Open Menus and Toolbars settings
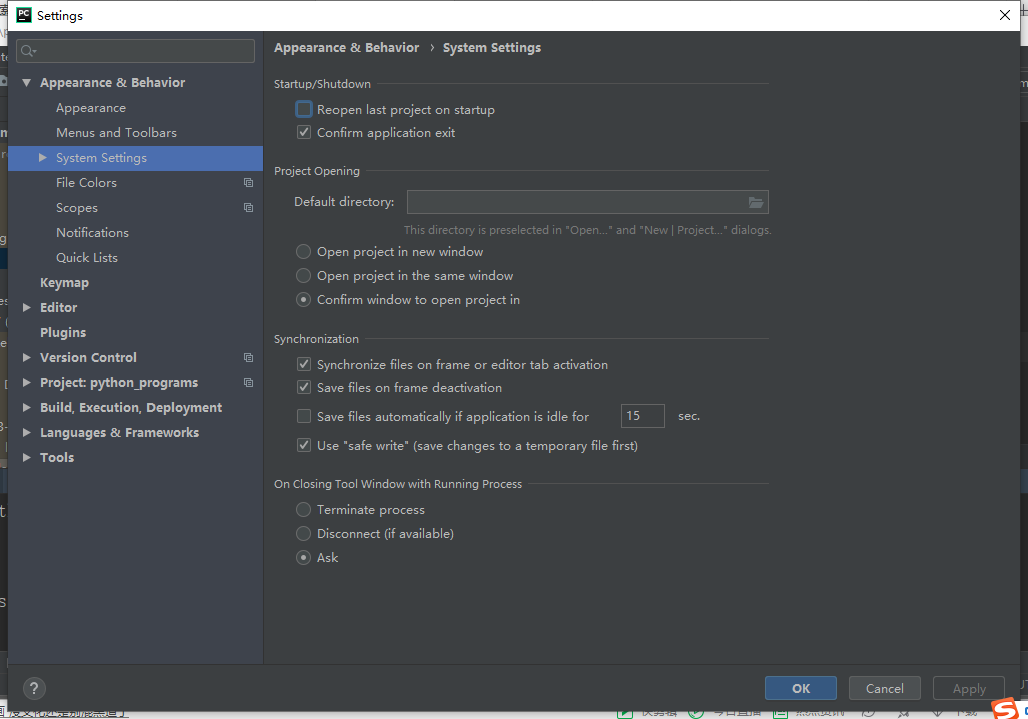Screen dimensions: 1028x719 click(x=116, y=133)
